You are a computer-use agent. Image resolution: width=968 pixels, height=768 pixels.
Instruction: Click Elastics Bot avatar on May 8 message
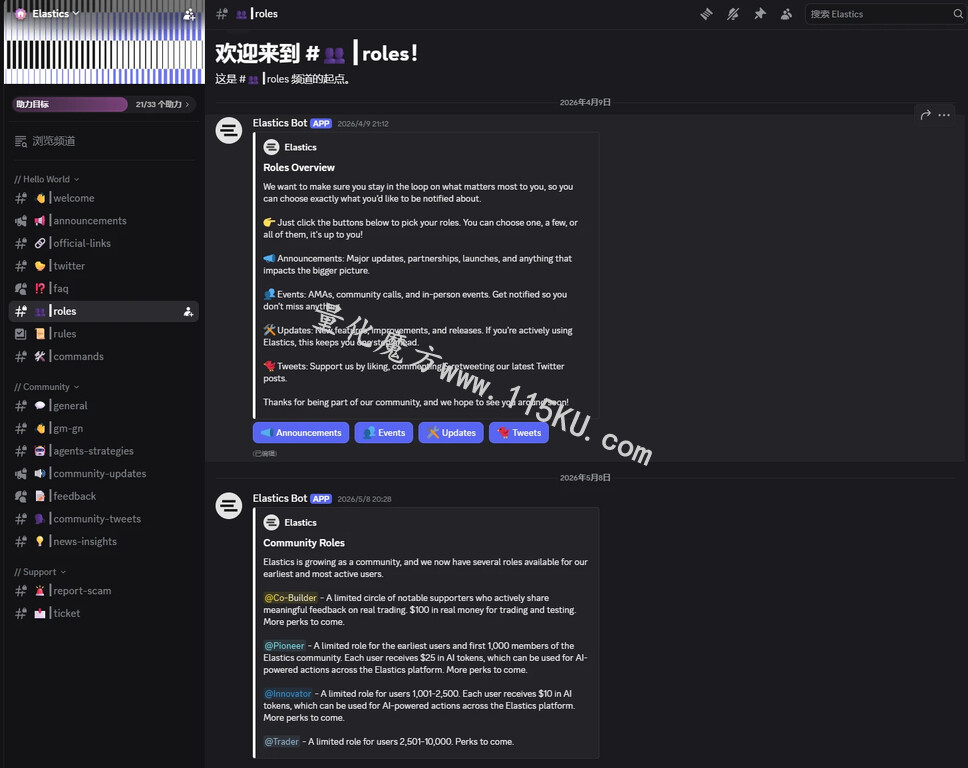click(228, 506)
